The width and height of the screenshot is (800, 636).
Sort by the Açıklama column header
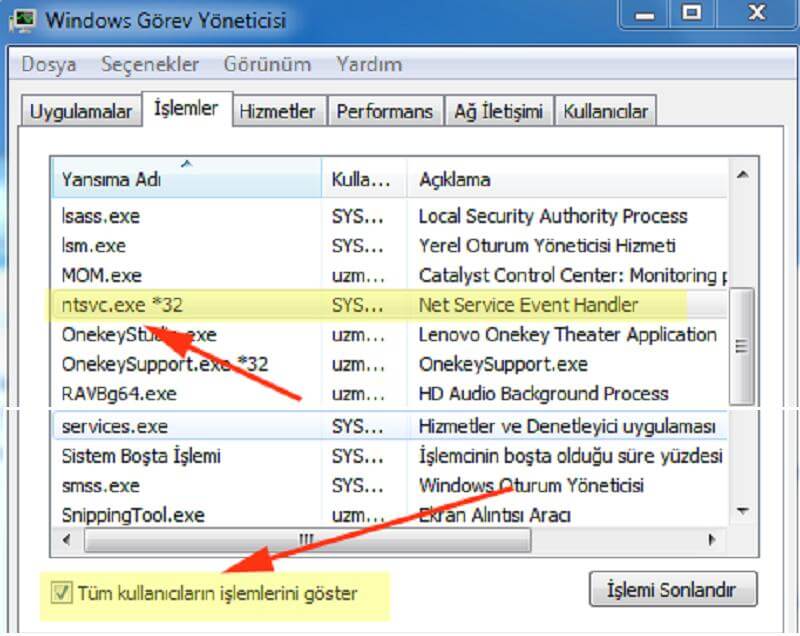click(x=565, y=180)
